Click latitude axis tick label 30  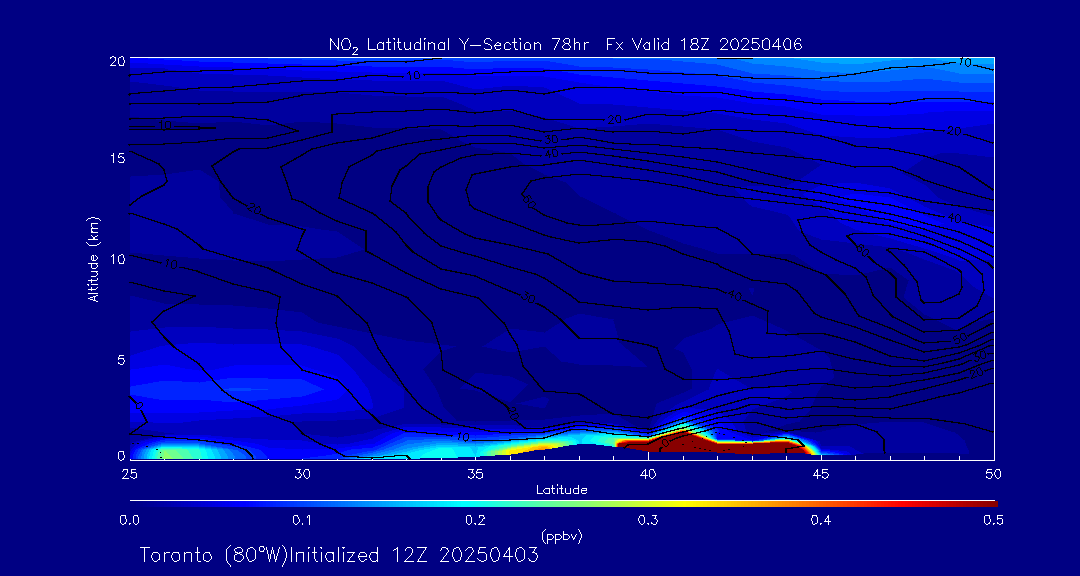[x=302, y=473]
